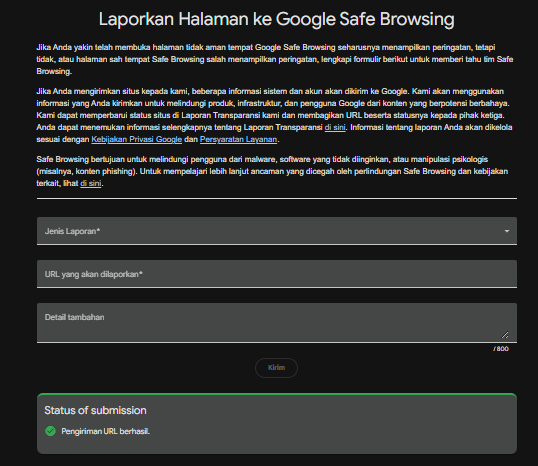538x466 pixels.
Task: Open the Persyaratan Layanan link
Action: pyautogui.click(x=238, y=139)
